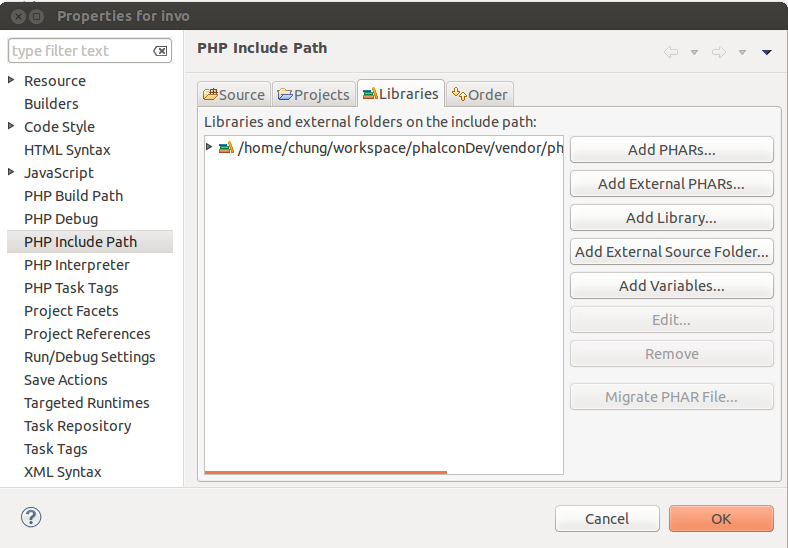Switch to the Projects tab
The image size is (788, 548).
(314, 95)
